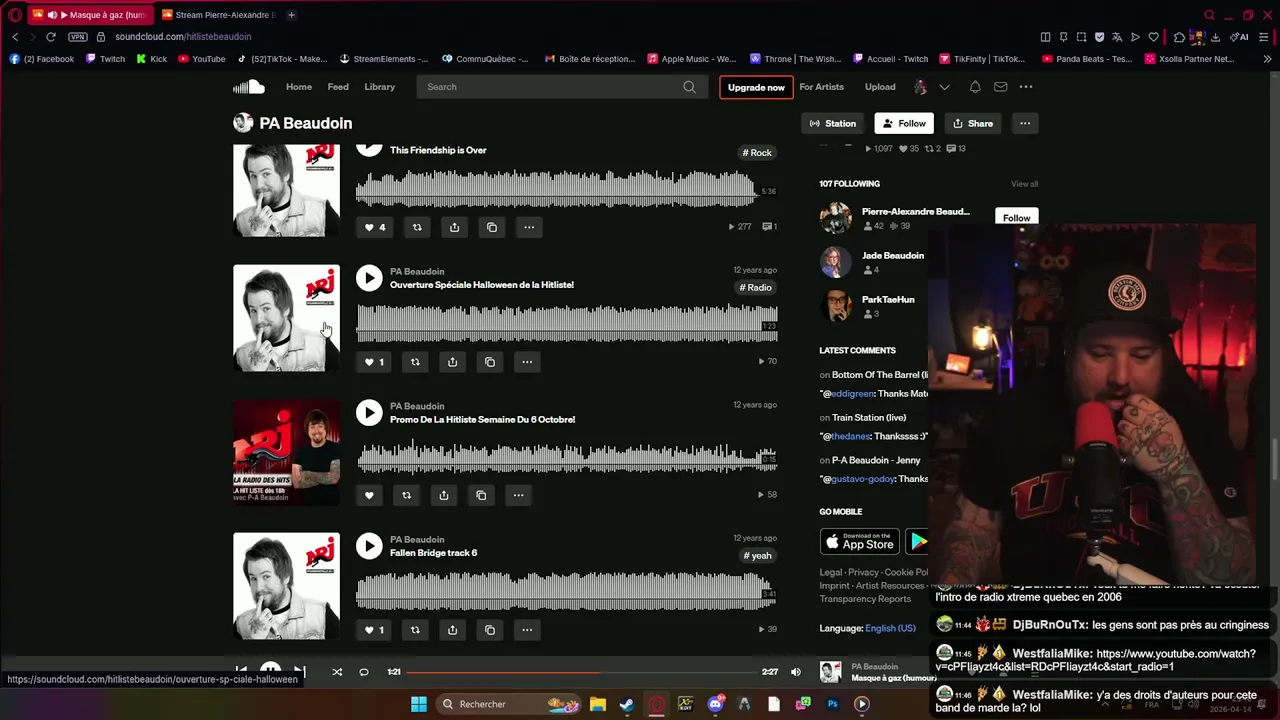Start a Station for PA Beaudoin

833,123
